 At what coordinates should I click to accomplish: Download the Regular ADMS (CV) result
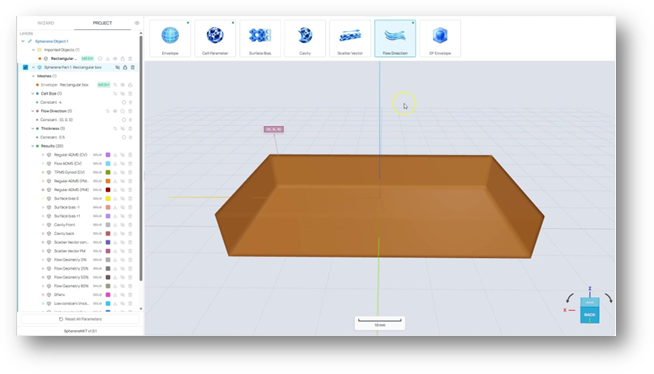[x=116, y=155]
